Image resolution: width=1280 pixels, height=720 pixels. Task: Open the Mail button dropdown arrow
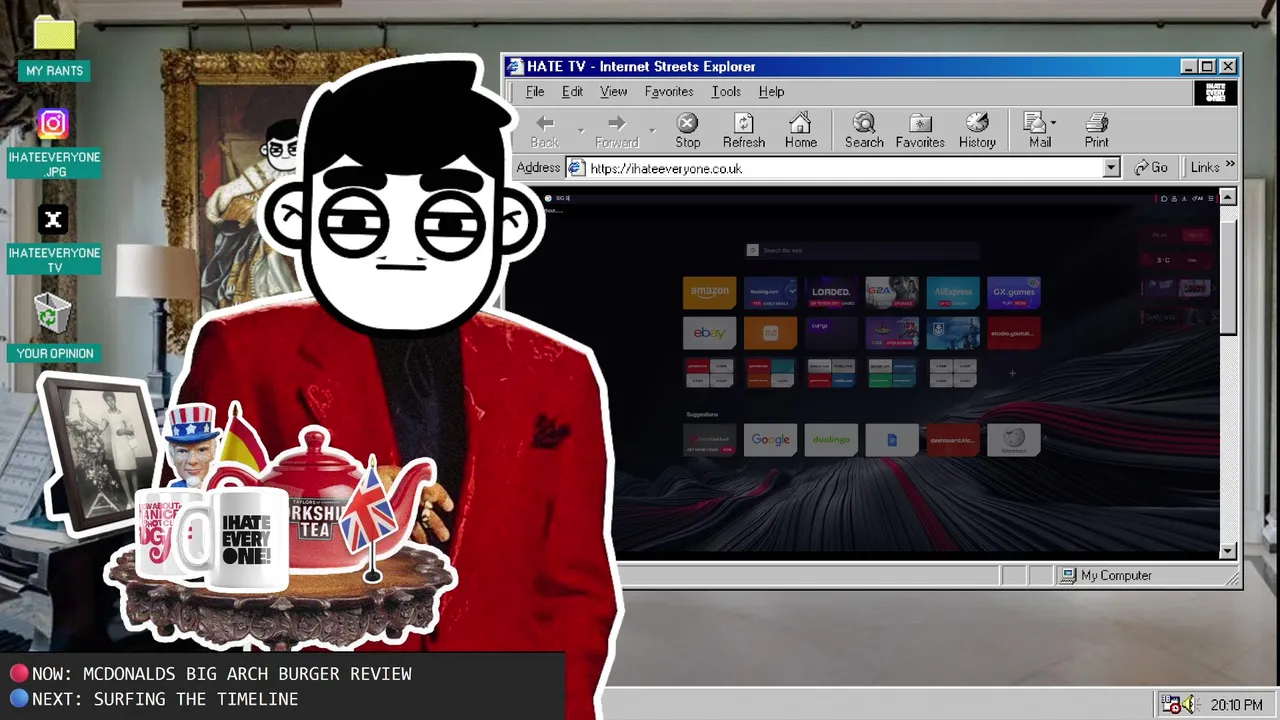tap(1053, 123)
